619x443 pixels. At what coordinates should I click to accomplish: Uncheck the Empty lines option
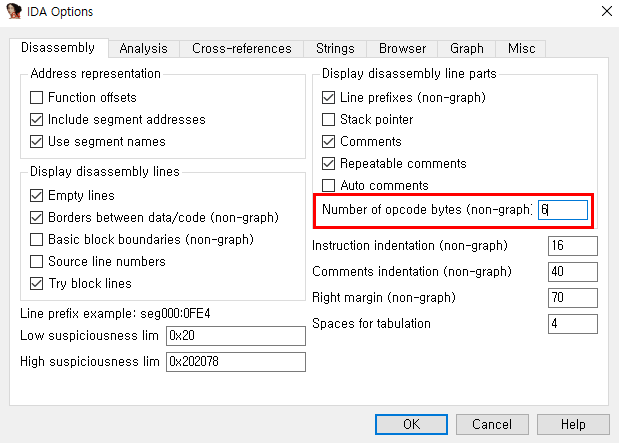36,195
